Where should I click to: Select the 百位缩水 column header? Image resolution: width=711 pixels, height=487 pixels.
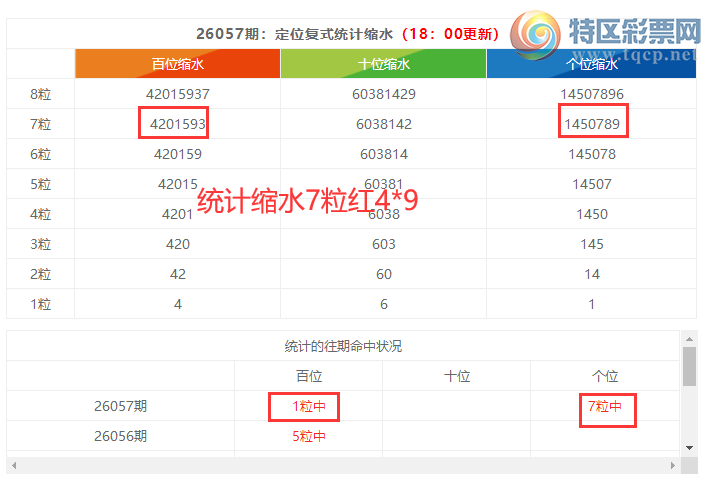point(177,63)
